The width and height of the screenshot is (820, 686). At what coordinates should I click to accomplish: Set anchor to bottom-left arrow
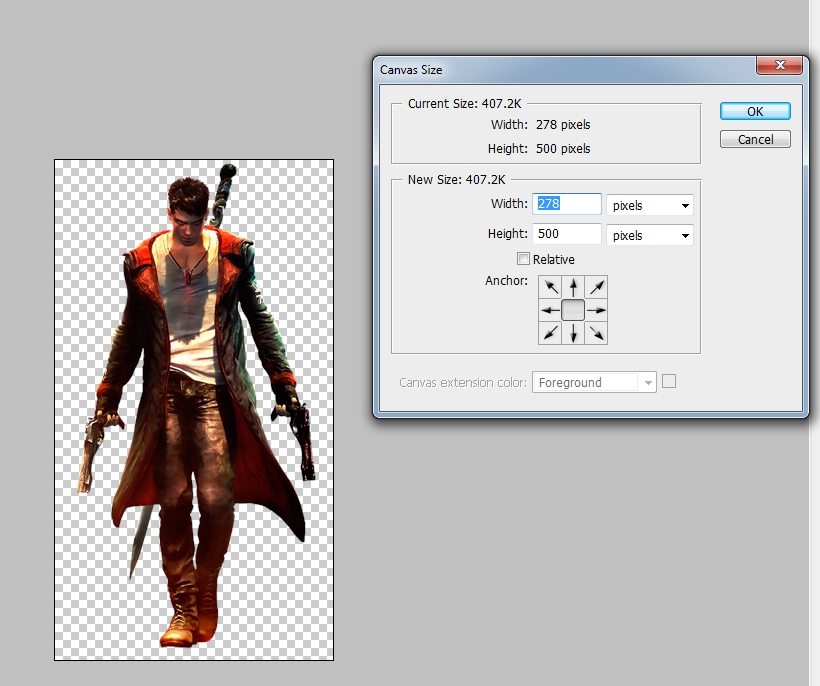(550, 333)
